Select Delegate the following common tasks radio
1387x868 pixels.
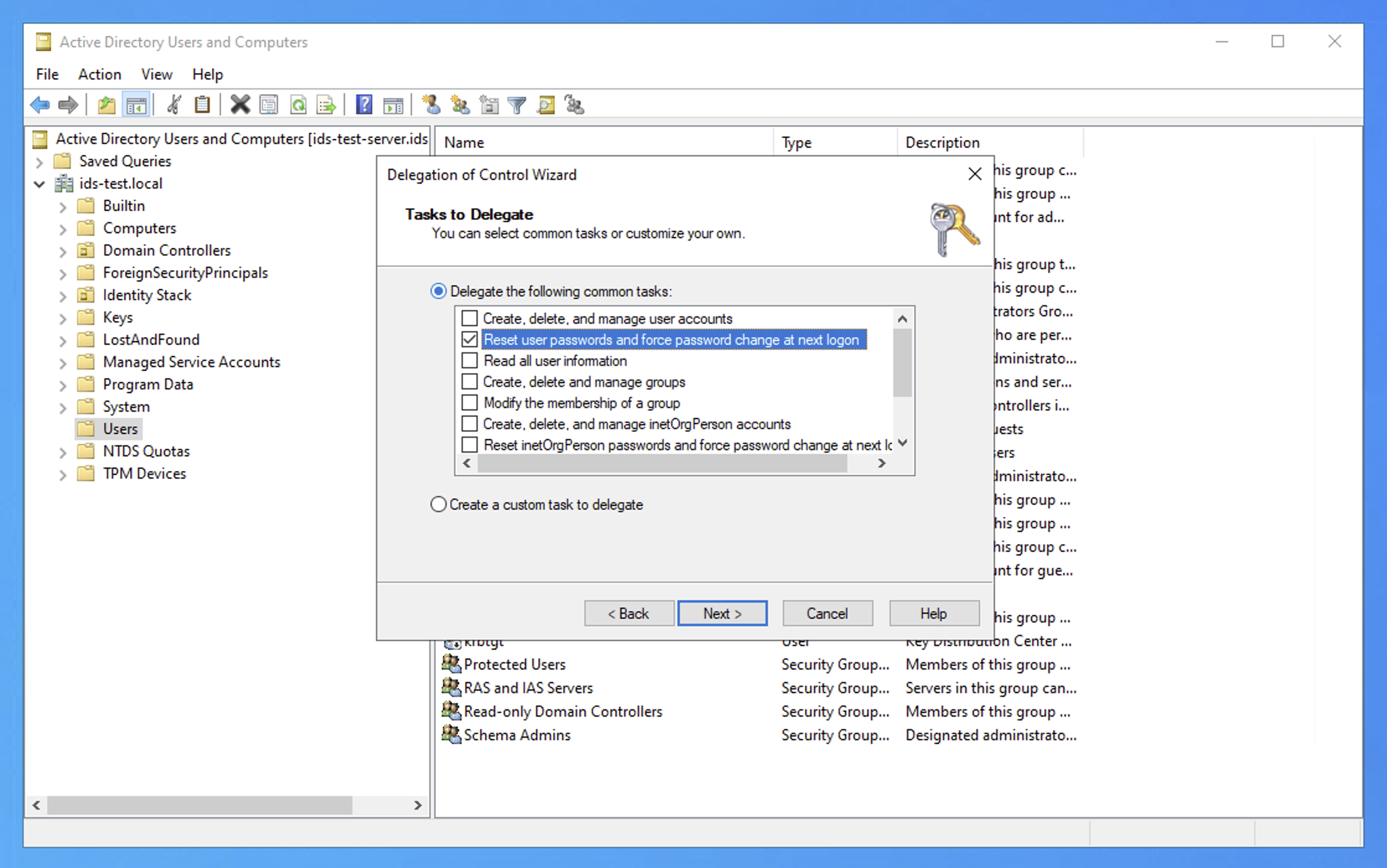439,291
